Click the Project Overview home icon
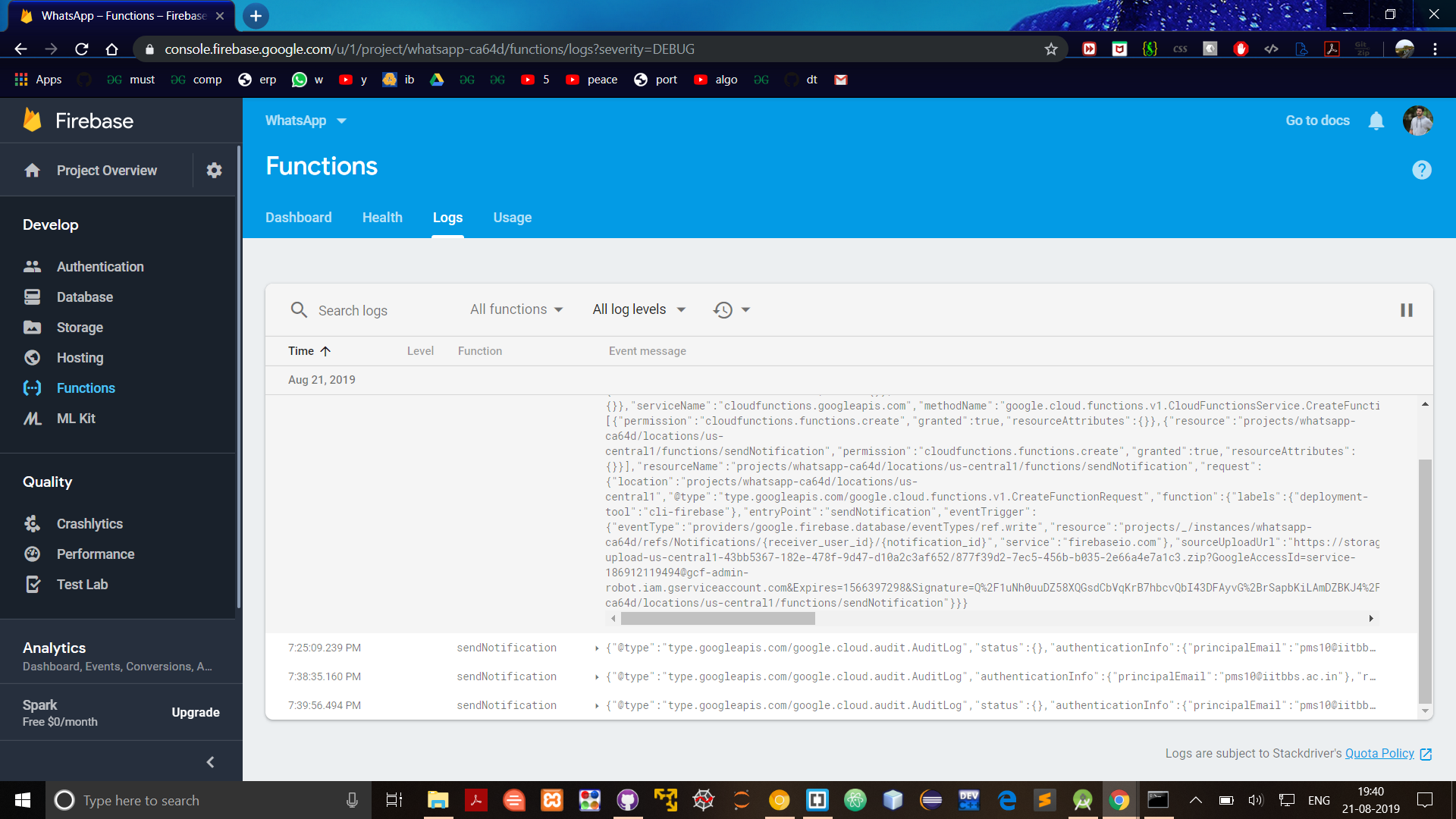 [x=32, y=171]
